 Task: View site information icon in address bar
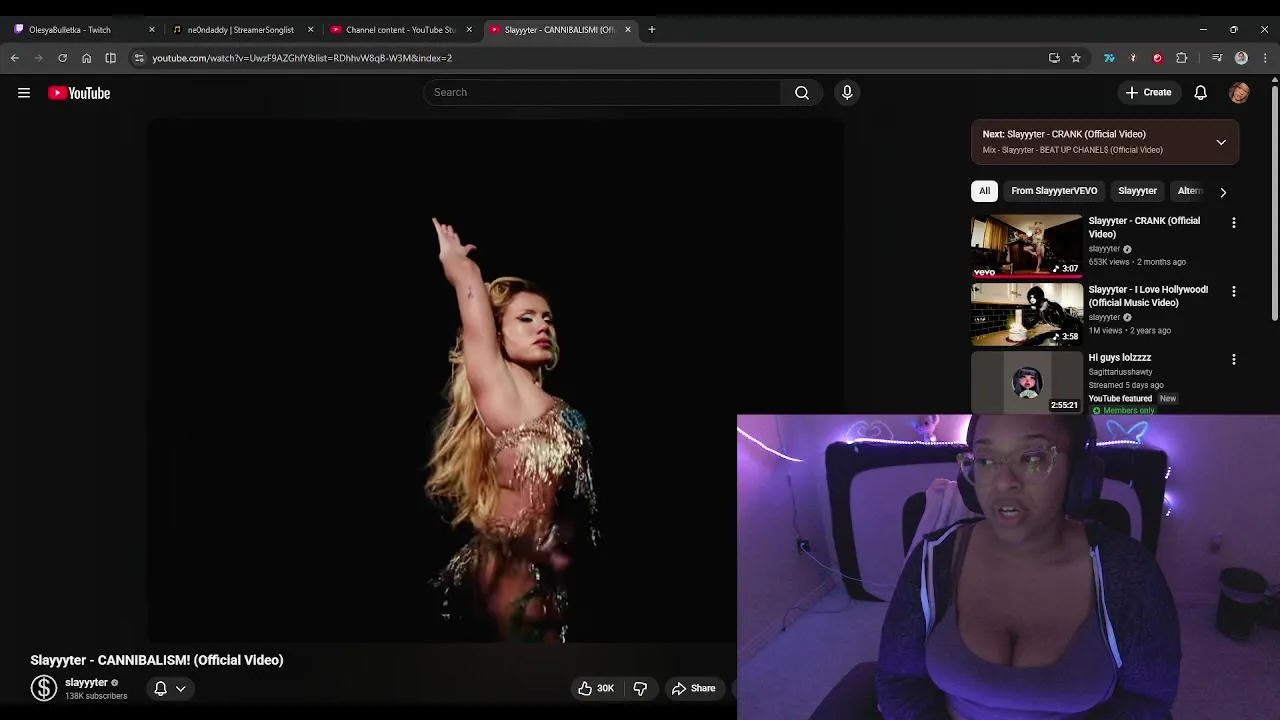pos(139,58)
